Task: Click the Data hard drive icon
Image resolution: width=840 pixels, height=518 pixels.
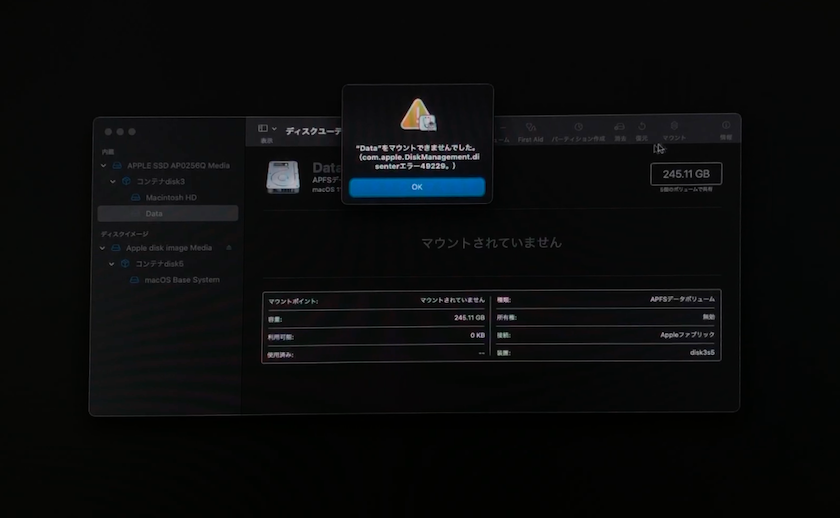Action: pos(283,176)
